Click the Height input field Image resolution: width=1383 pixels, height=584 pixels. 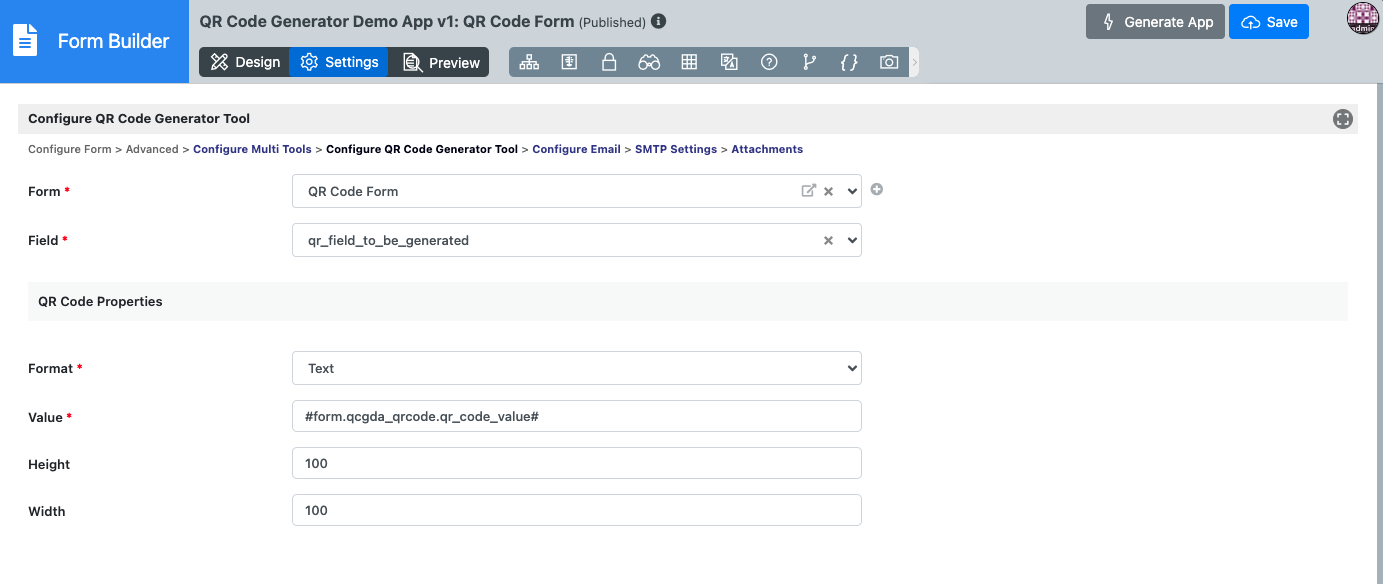coord(576,463)
